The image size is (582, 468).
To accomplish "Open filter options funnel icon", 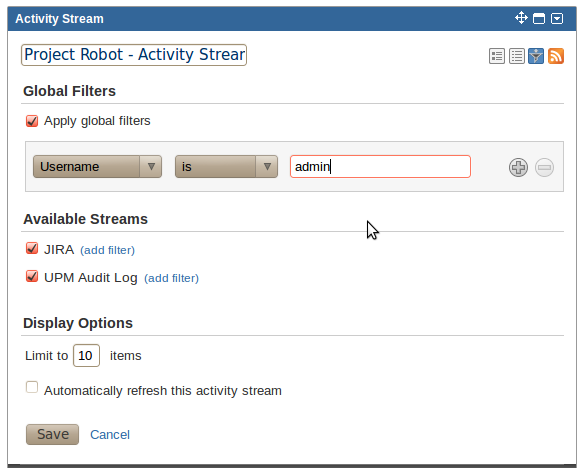I will click(536, 56).
